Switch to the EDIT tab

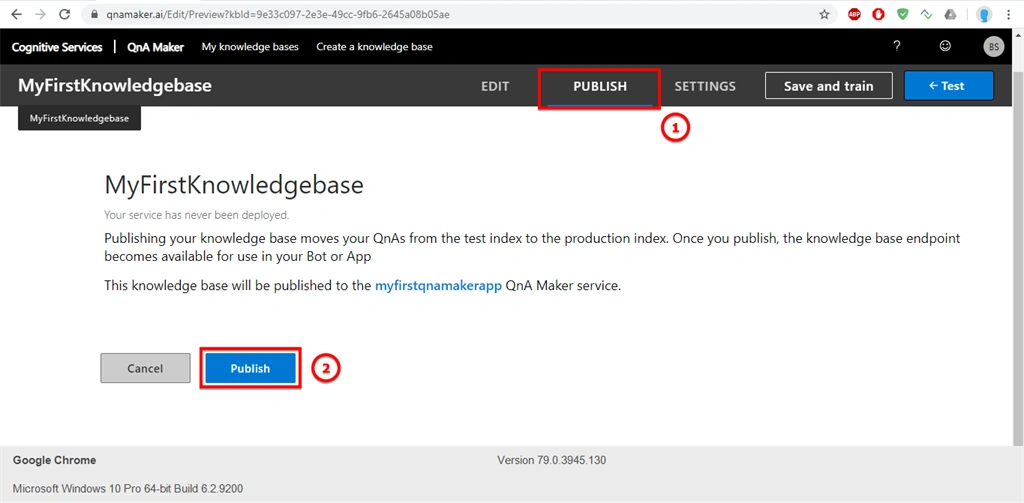[495, 86]
